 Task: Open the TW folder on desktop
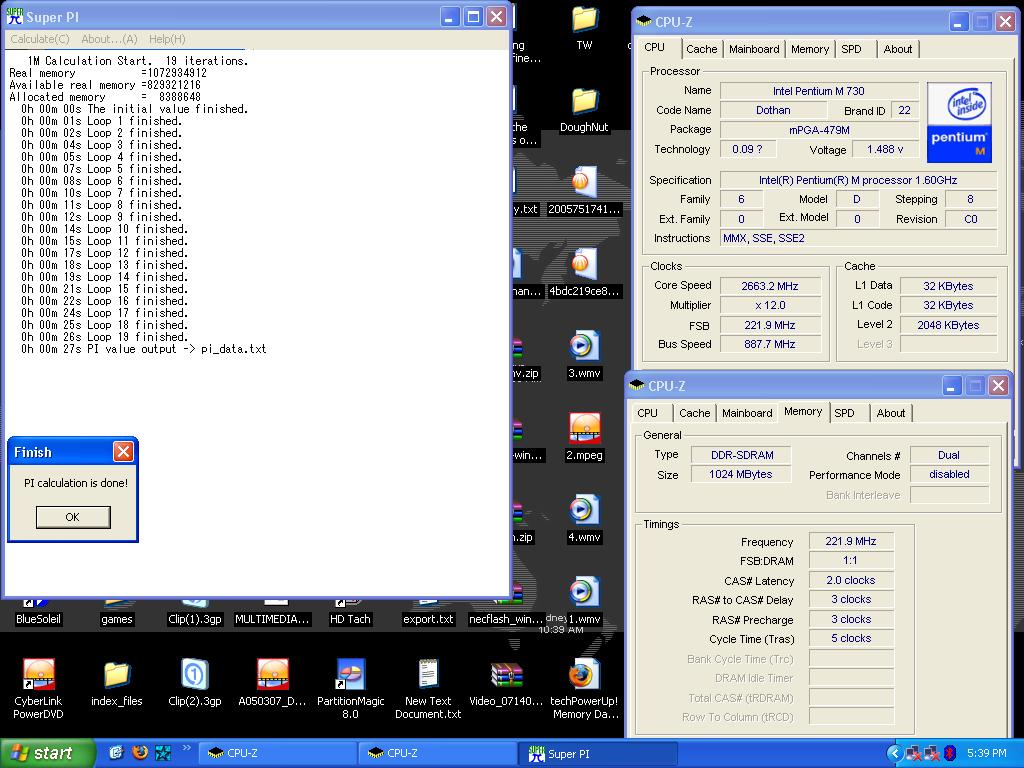pos(584,20)
